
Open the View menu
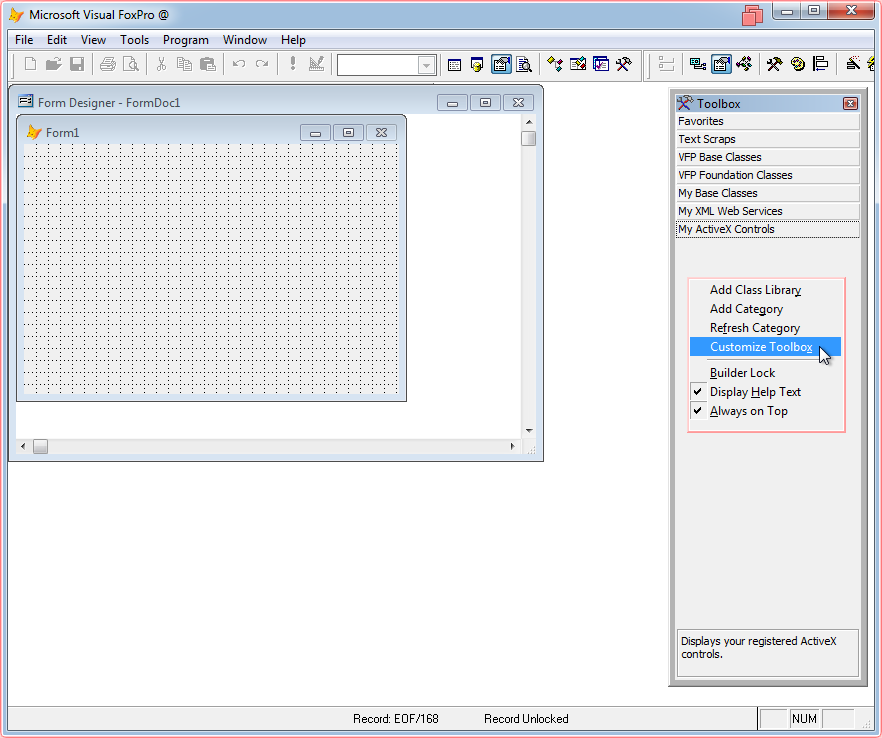coord(93,40)
